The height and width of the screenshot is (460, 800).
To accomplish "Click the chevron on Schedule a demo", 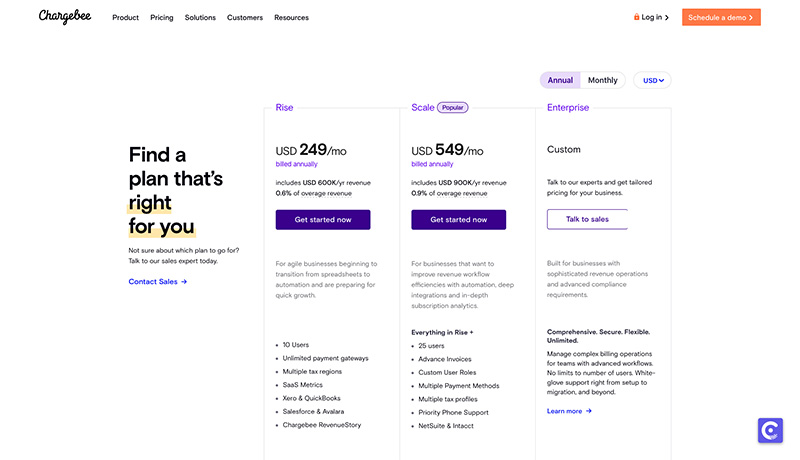I will [x=751, y=17].
